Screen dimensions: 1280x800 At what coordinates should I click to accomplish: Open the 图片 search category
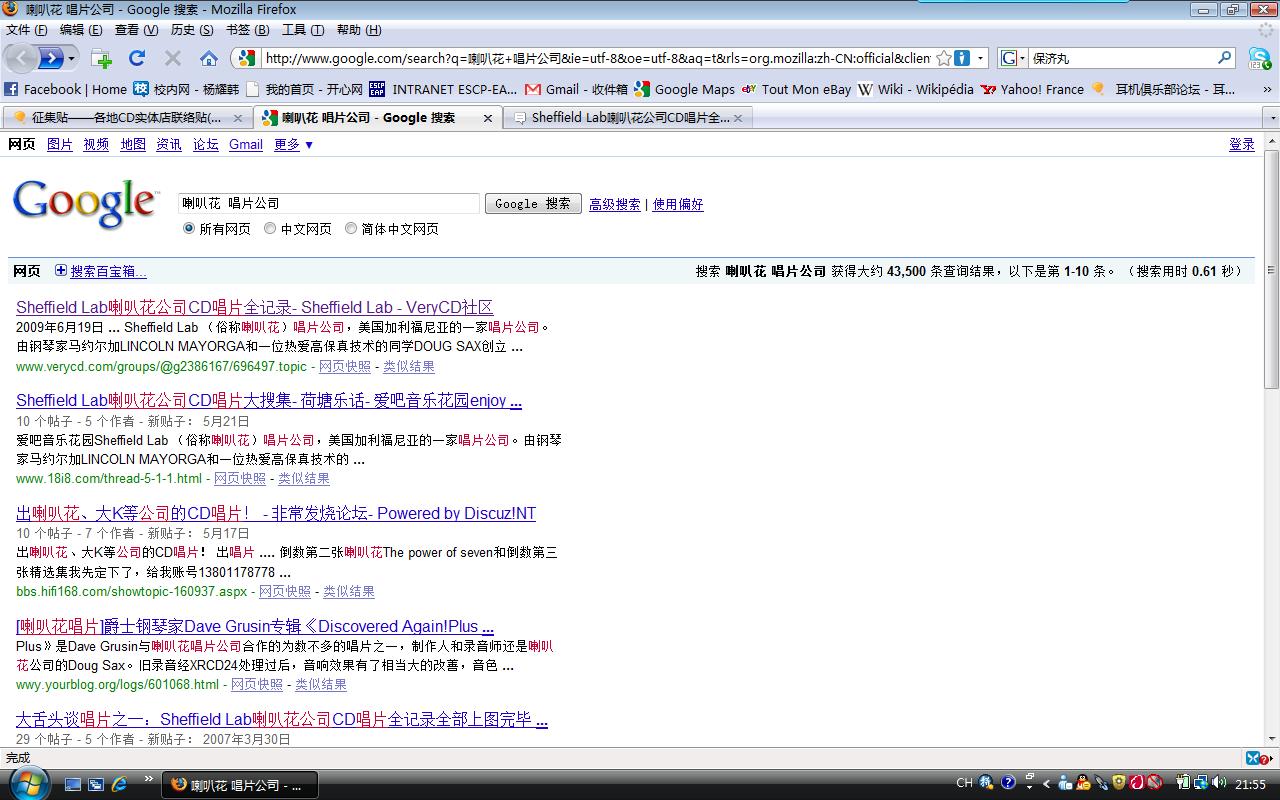pos(60,145)
